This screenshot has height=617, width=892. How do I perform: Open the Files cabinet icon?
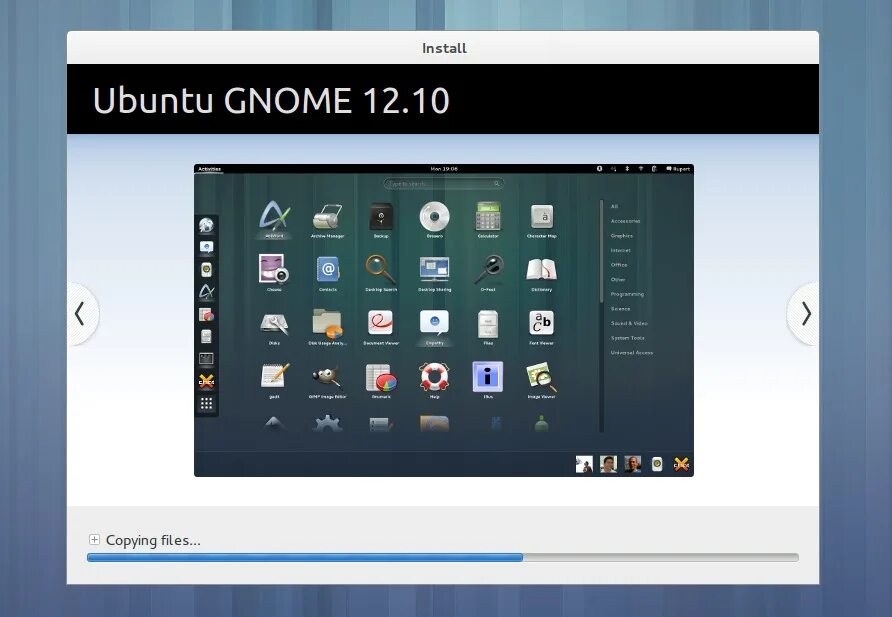(x=488, y=324)
